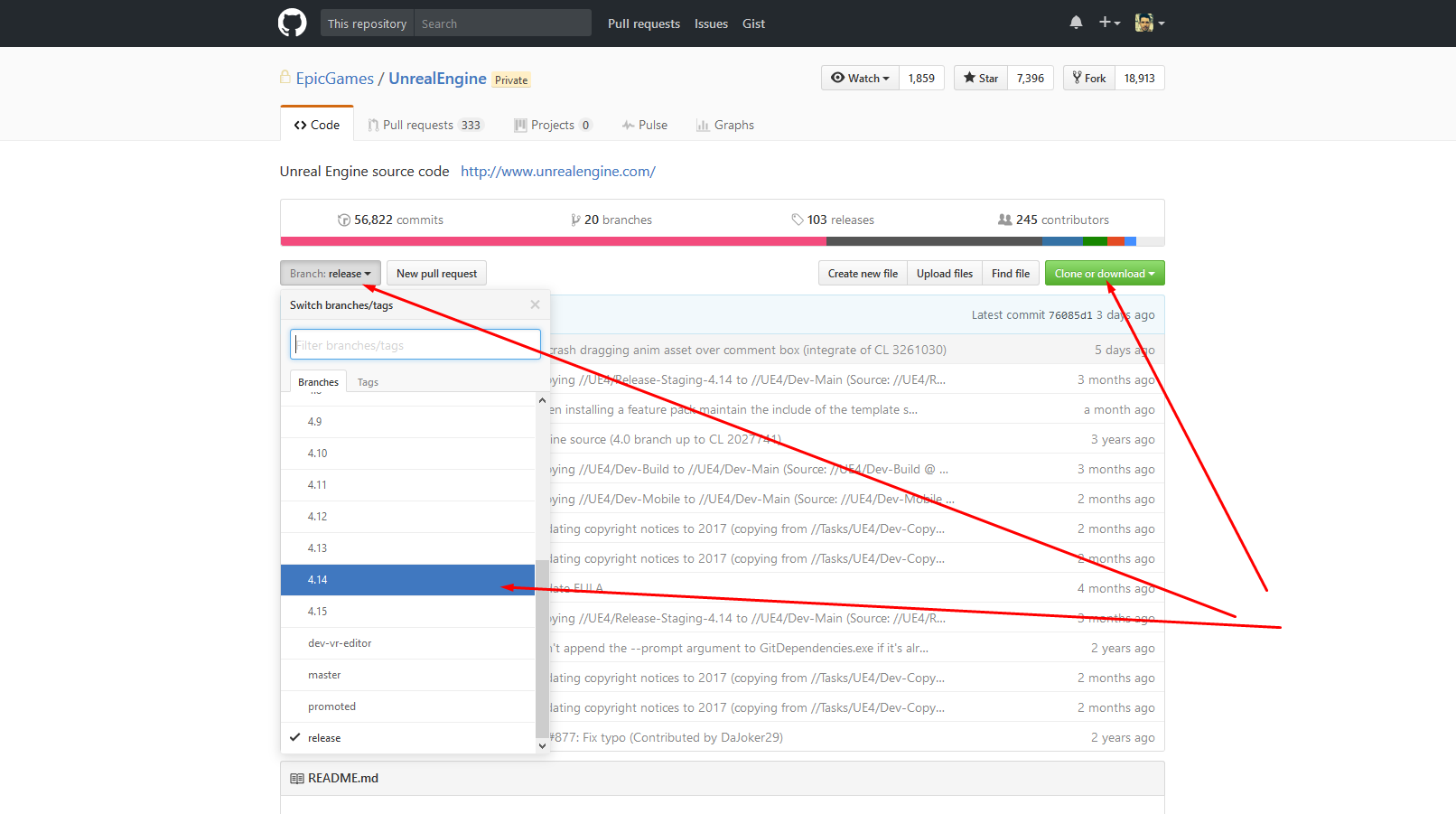
Task: View the 18,913 forks count
Action: [1140, 78]
